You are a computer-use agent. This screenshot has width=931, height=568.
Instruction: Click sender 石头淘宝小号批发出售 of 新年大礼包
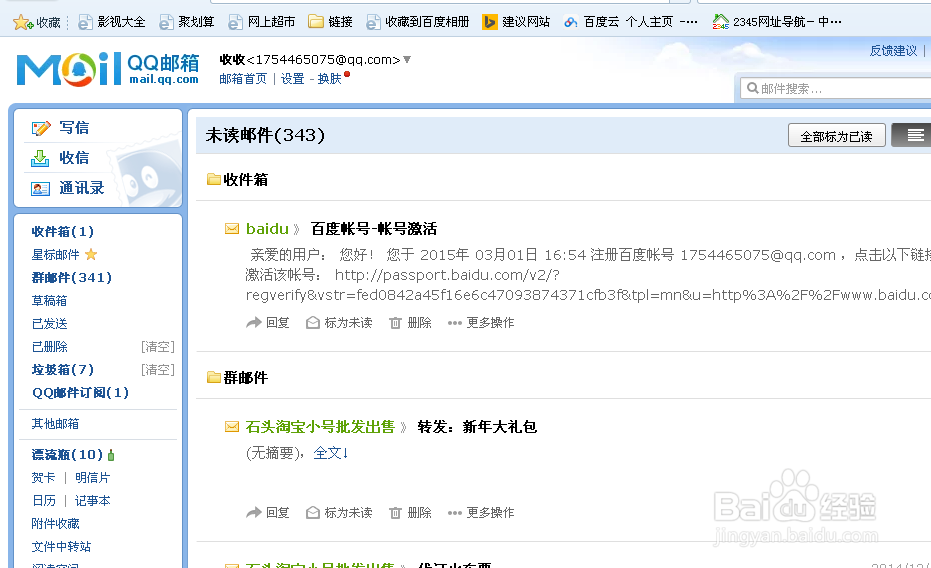320,427
